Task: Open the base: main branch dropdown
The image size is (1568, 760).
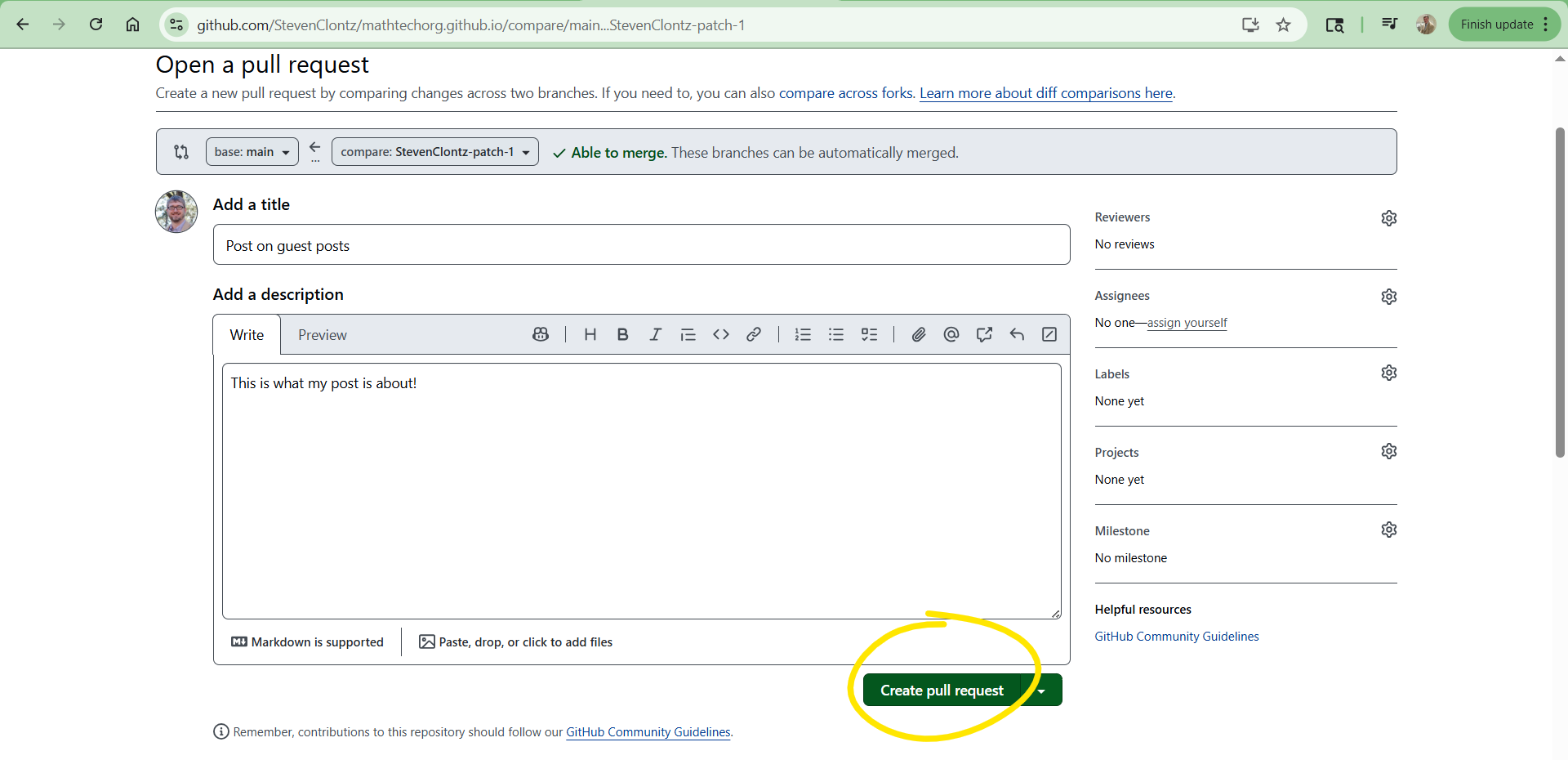Action: [252, 152]
